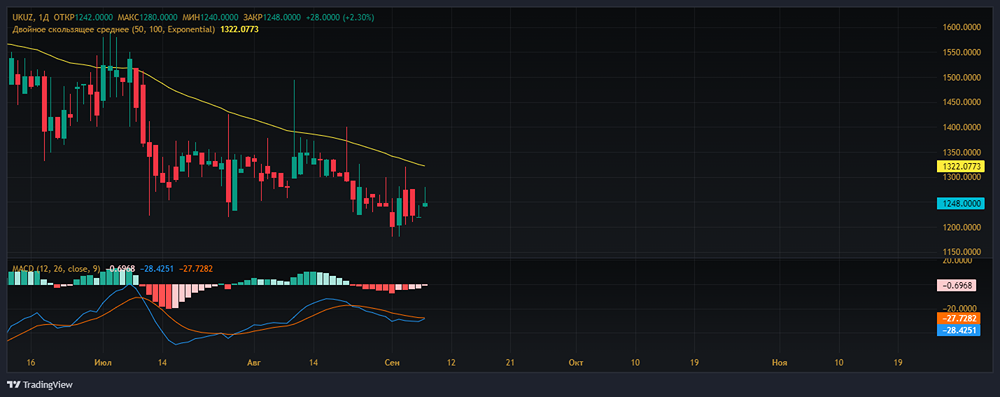
Task: Click the 1Д timeframe label
Action: point(43,17)
